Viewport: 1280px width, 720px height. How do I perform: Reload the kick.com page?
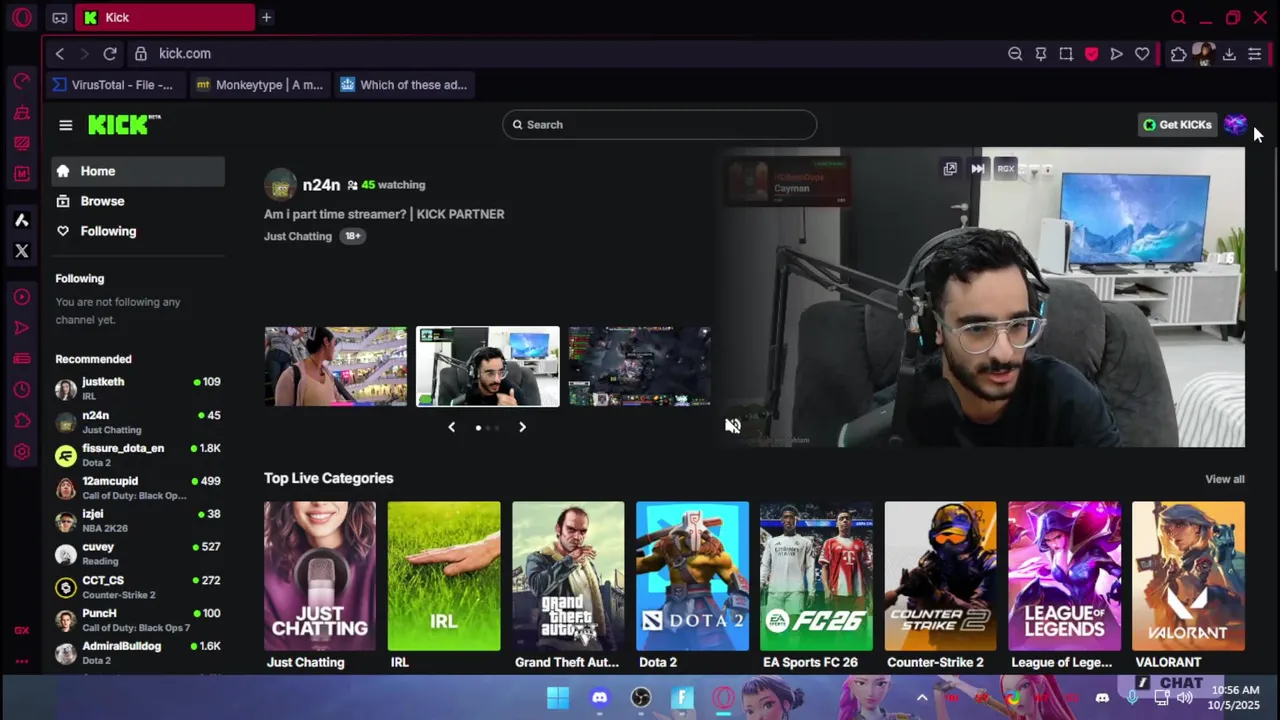pos(110,54)
